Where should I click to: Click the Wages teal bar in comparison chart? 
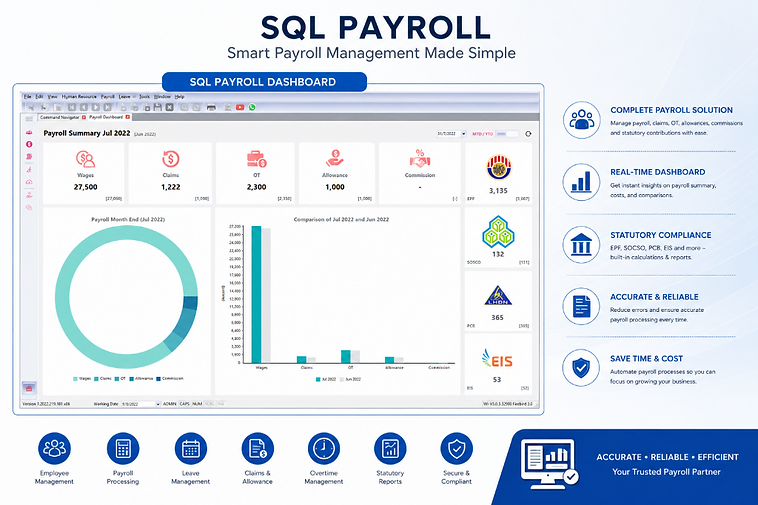(x=256, y=294)
